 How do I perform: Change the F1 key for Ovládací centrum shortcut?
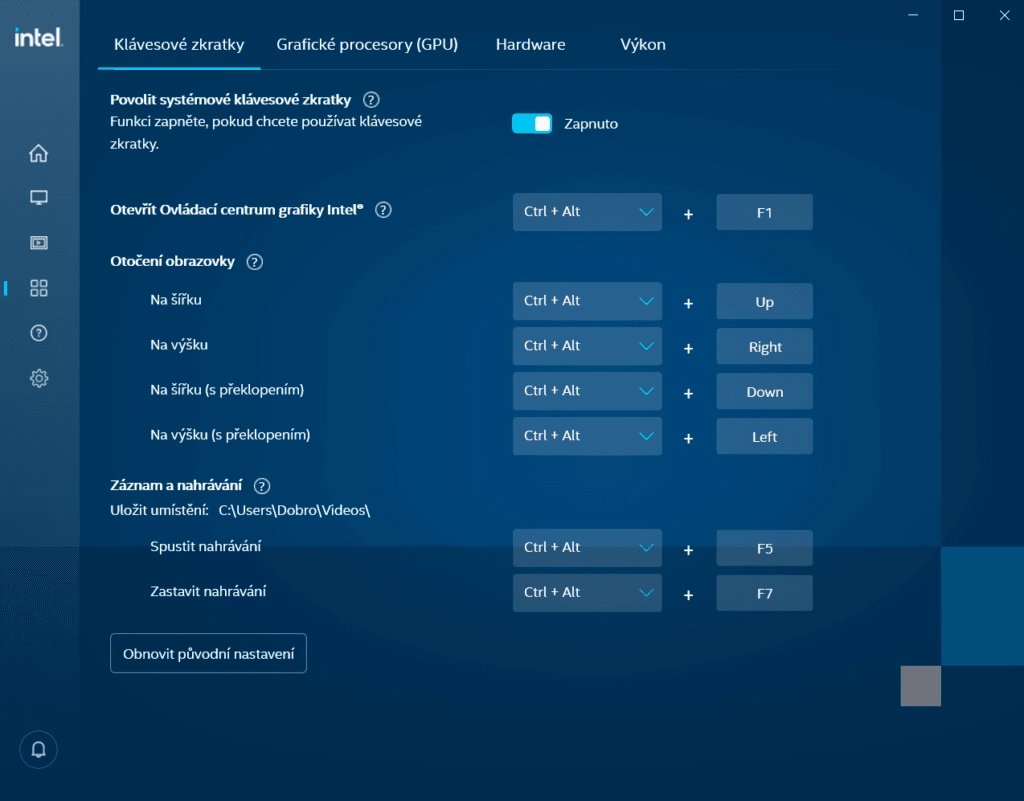coord(764,211)
